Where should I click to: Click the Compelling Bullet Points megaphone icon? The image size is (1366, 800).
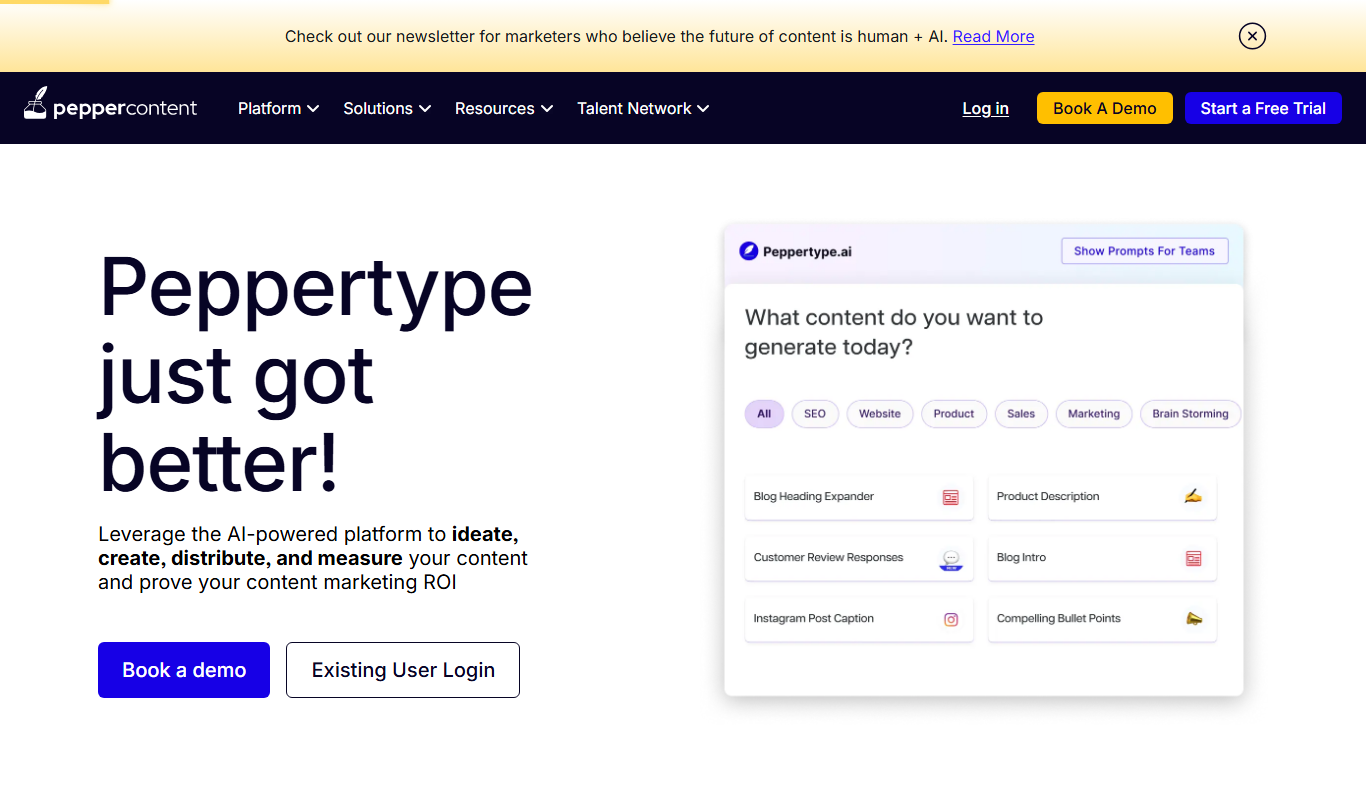coord(1193,618)
